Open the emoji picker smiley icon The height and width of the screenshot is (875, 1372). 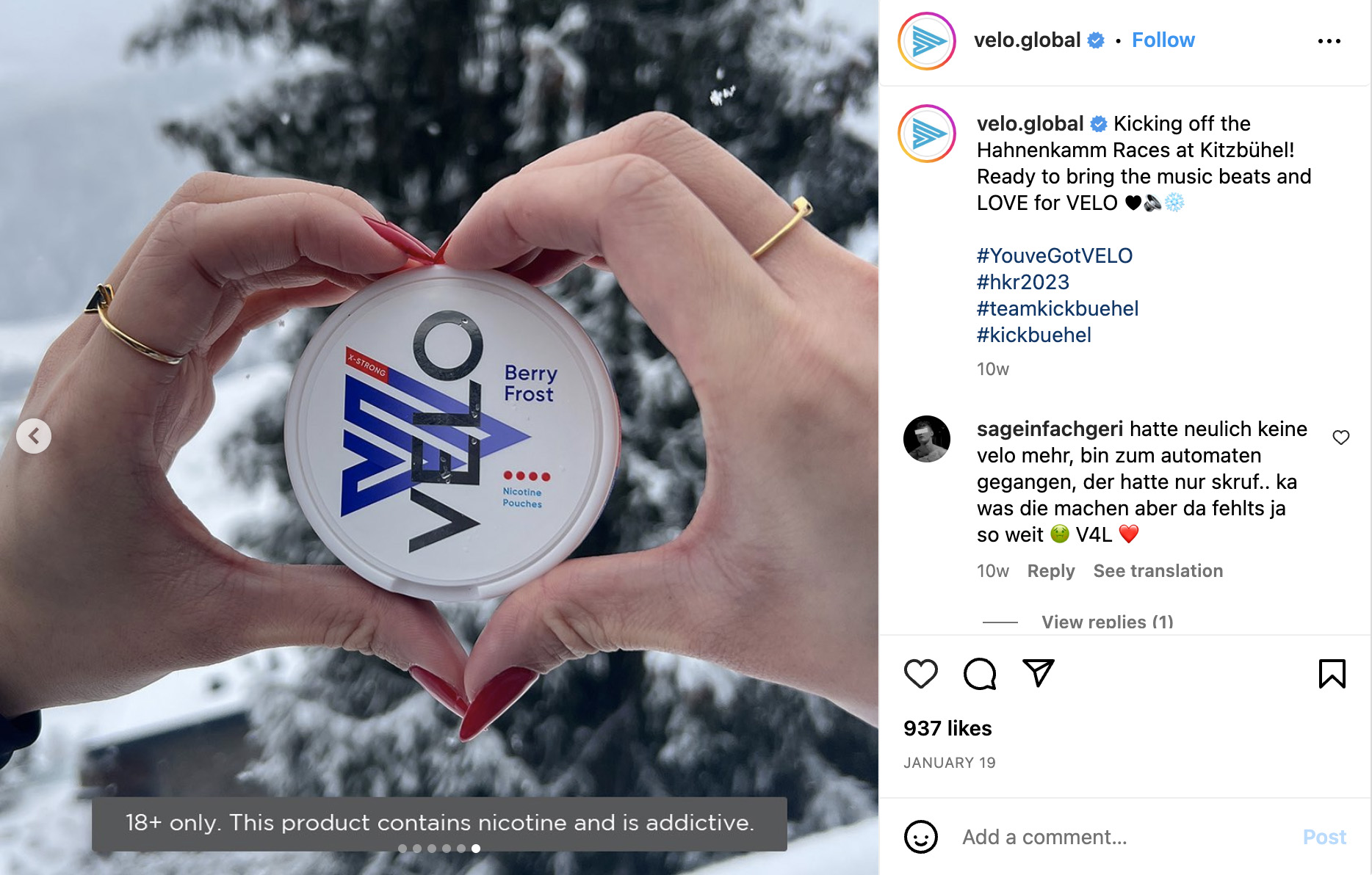click(x=920, y=837)
